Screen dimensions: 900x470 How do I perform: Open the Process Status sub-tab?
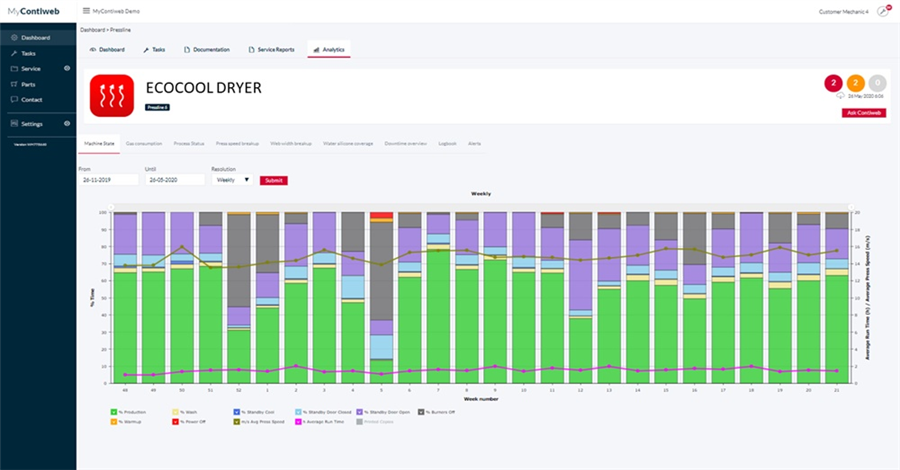click(x=189, y=143)
